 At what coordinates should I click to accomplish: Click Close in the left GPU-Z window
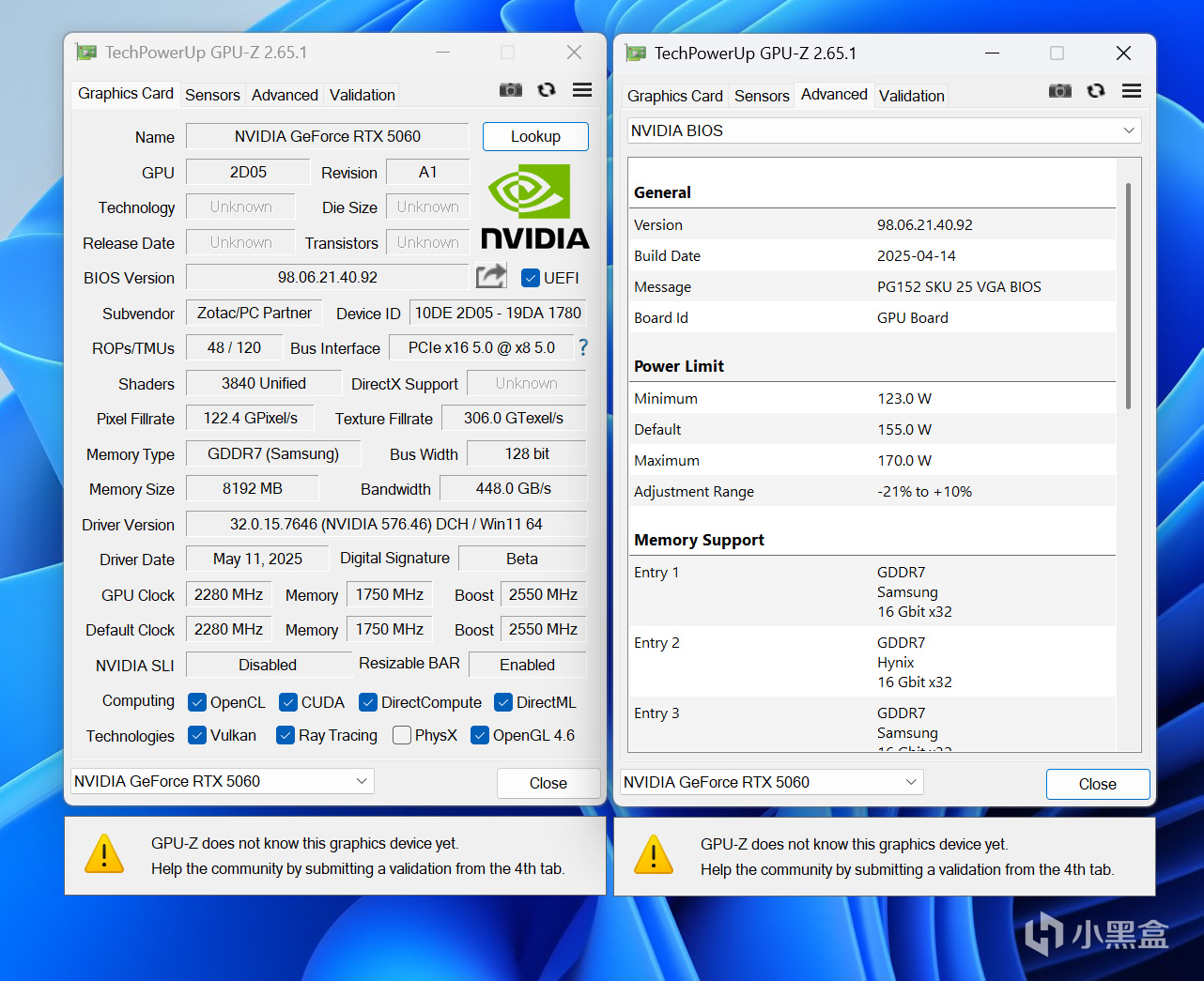tap(548, 782)
